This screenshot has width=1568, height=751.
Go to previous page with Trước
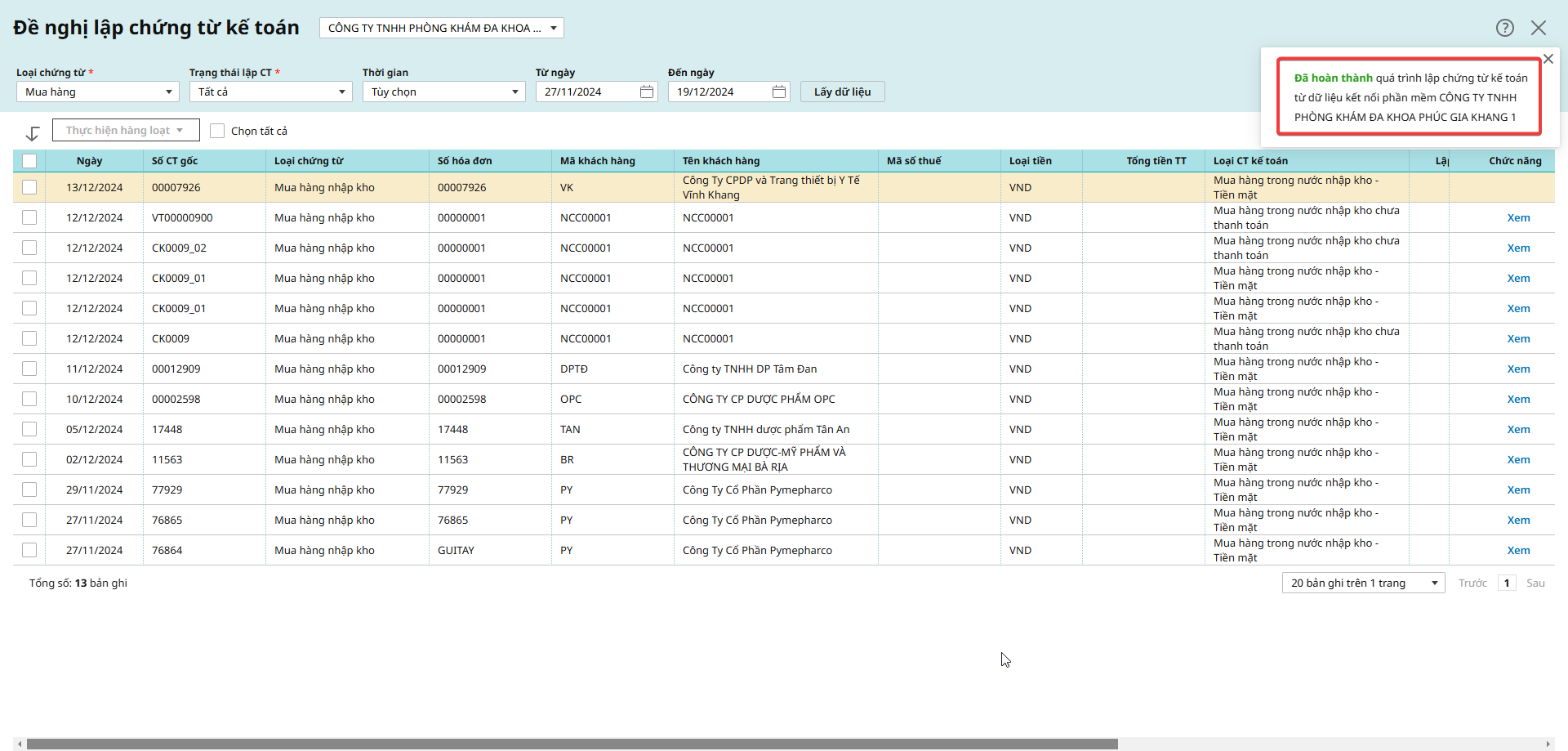tap(1472, 583)
